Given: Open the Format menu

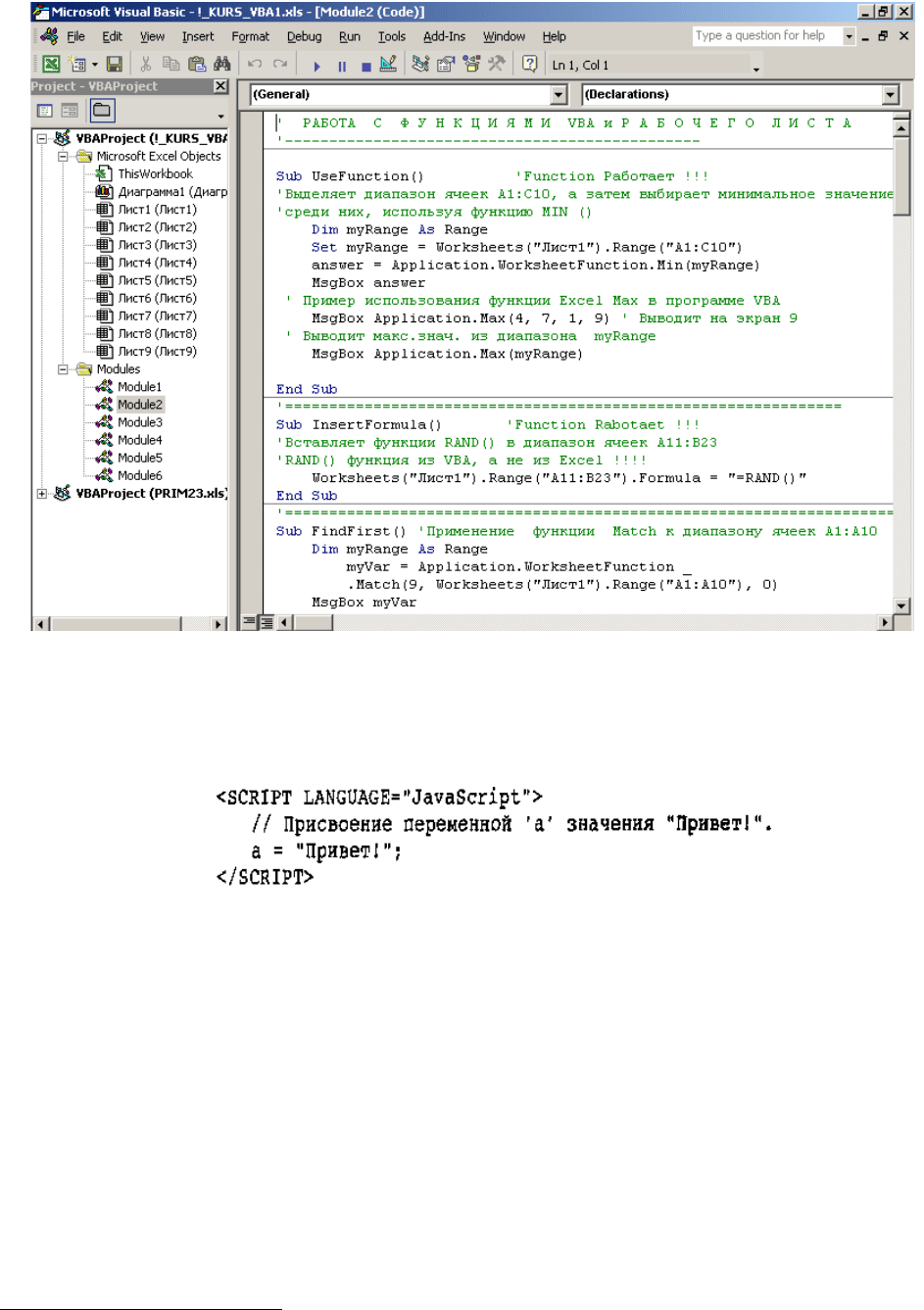Looking at the screenshot, I should point(251,36).
